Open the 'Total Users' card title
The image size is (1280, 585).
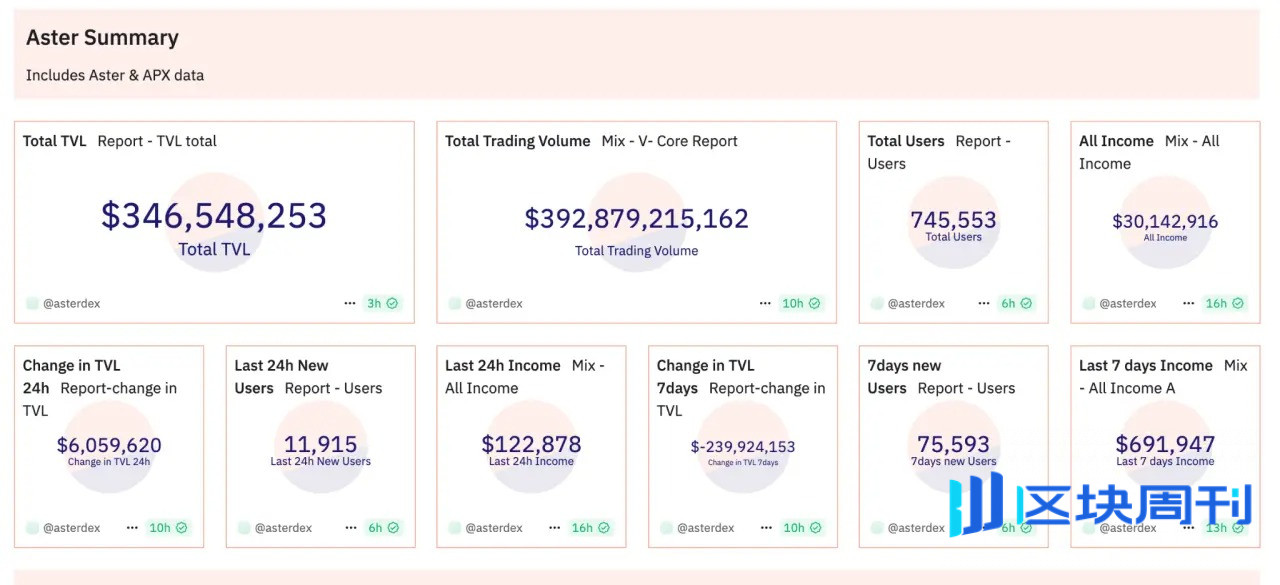click(x=906, y=141)
